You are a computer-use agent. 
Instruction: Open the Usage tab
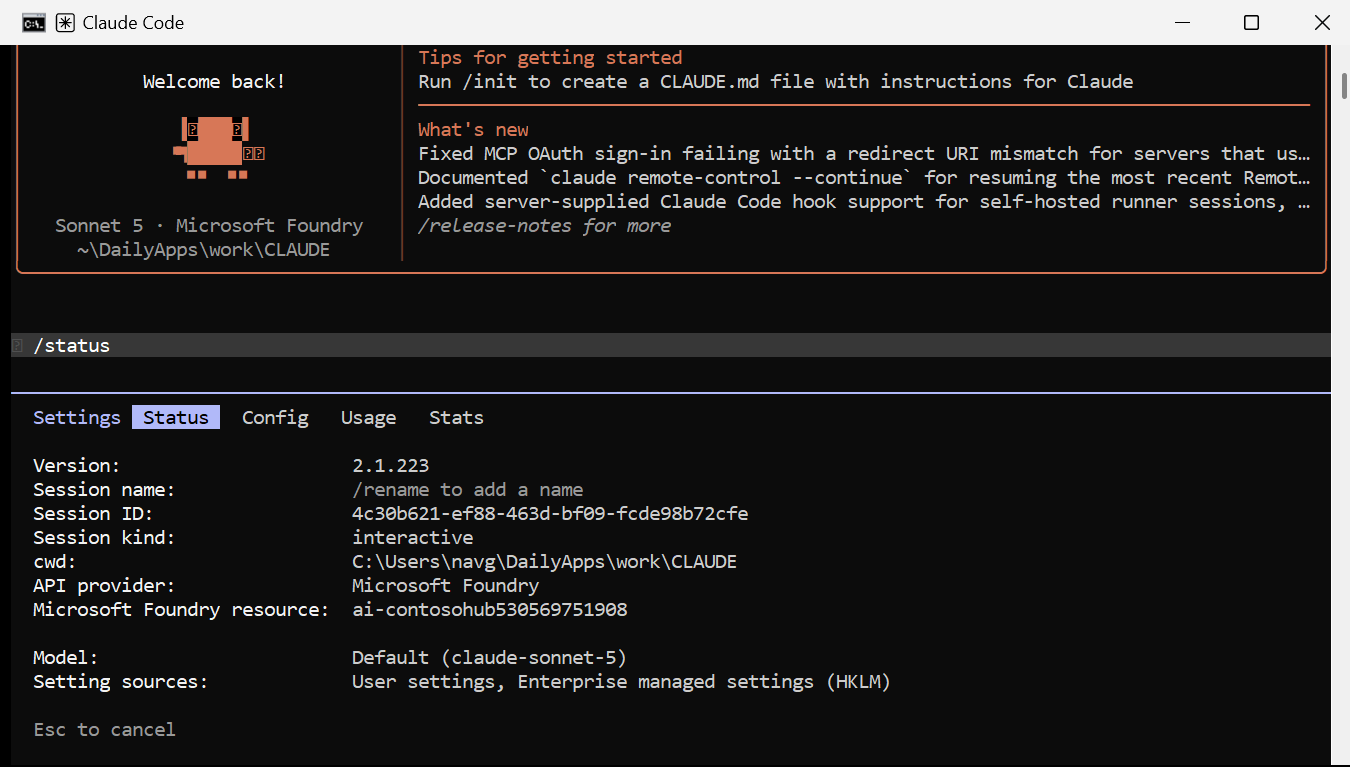[368, 418]
